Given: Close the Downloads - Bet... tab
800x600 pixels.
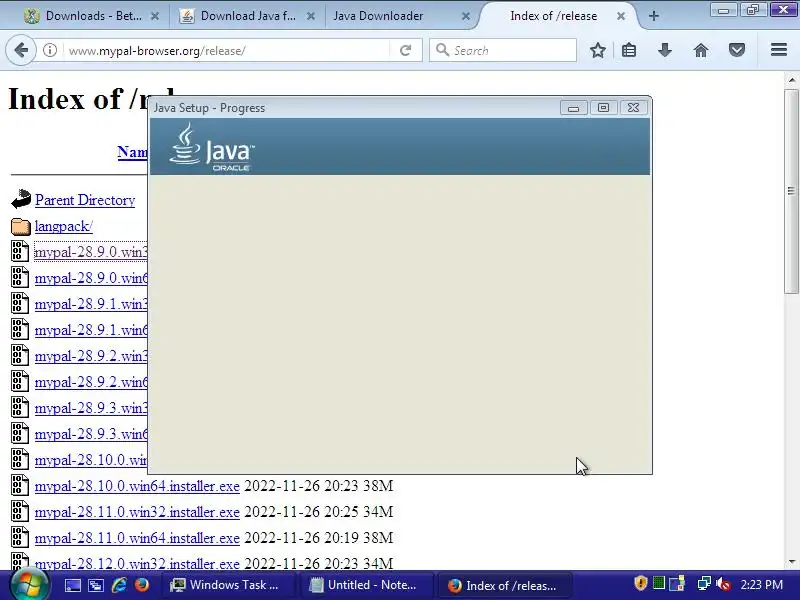Looking at the screenshot, I should point(155,16).
